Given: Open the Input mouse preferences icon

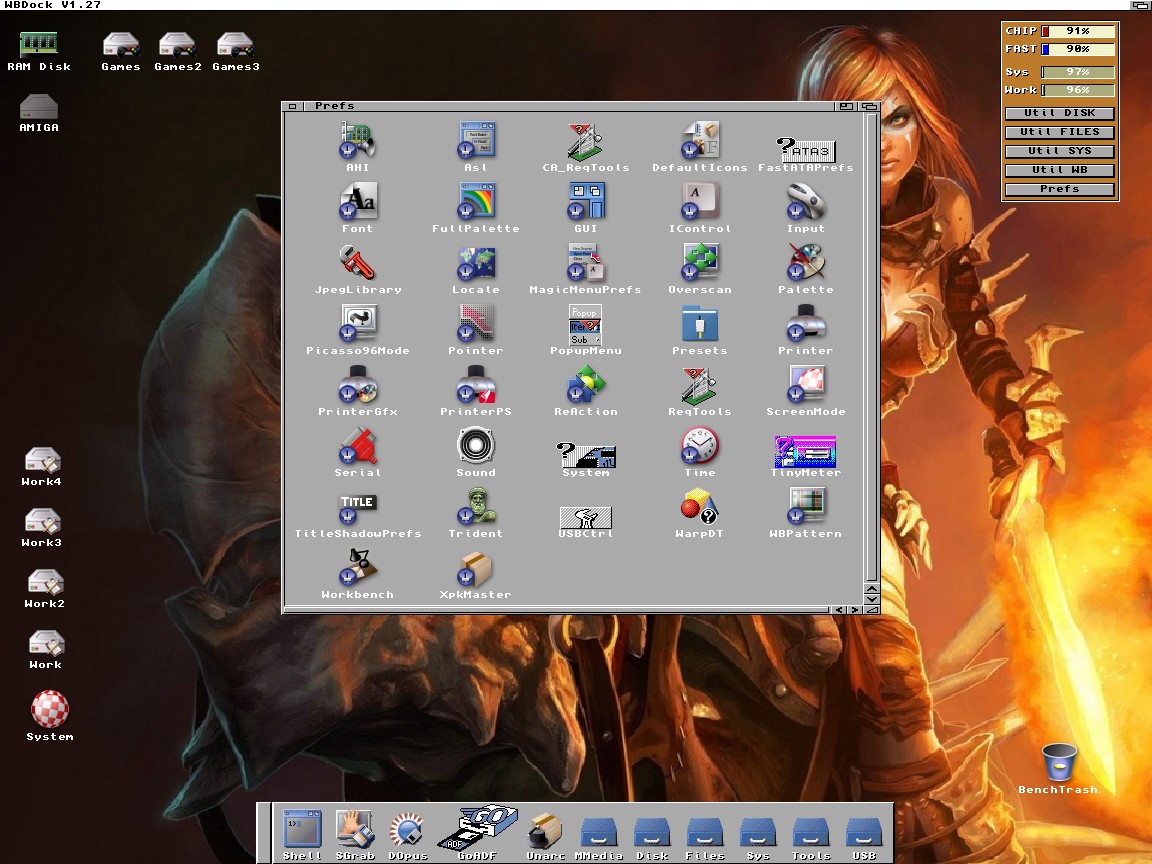Looking at the screenshot, I should click(805, 202).
